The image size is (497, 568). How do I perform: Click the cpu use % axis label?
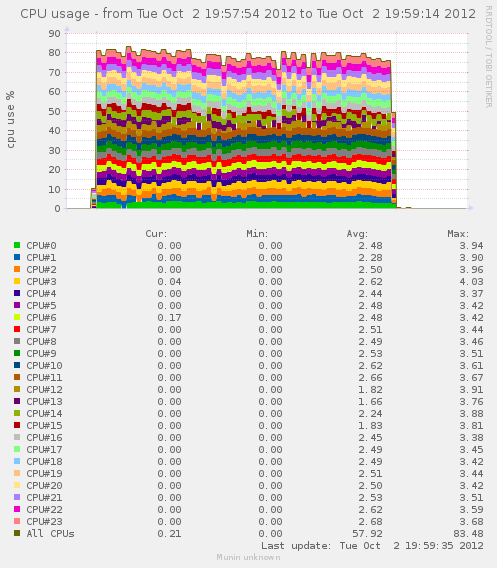point(10,120)
